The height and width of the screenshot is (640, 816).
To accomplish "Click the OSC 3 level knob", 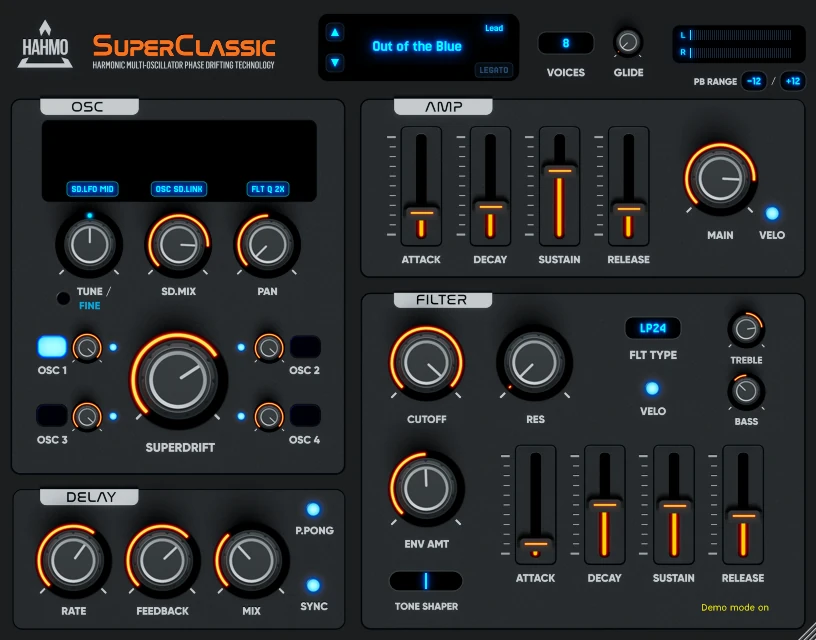I will [x=87, y=417].
